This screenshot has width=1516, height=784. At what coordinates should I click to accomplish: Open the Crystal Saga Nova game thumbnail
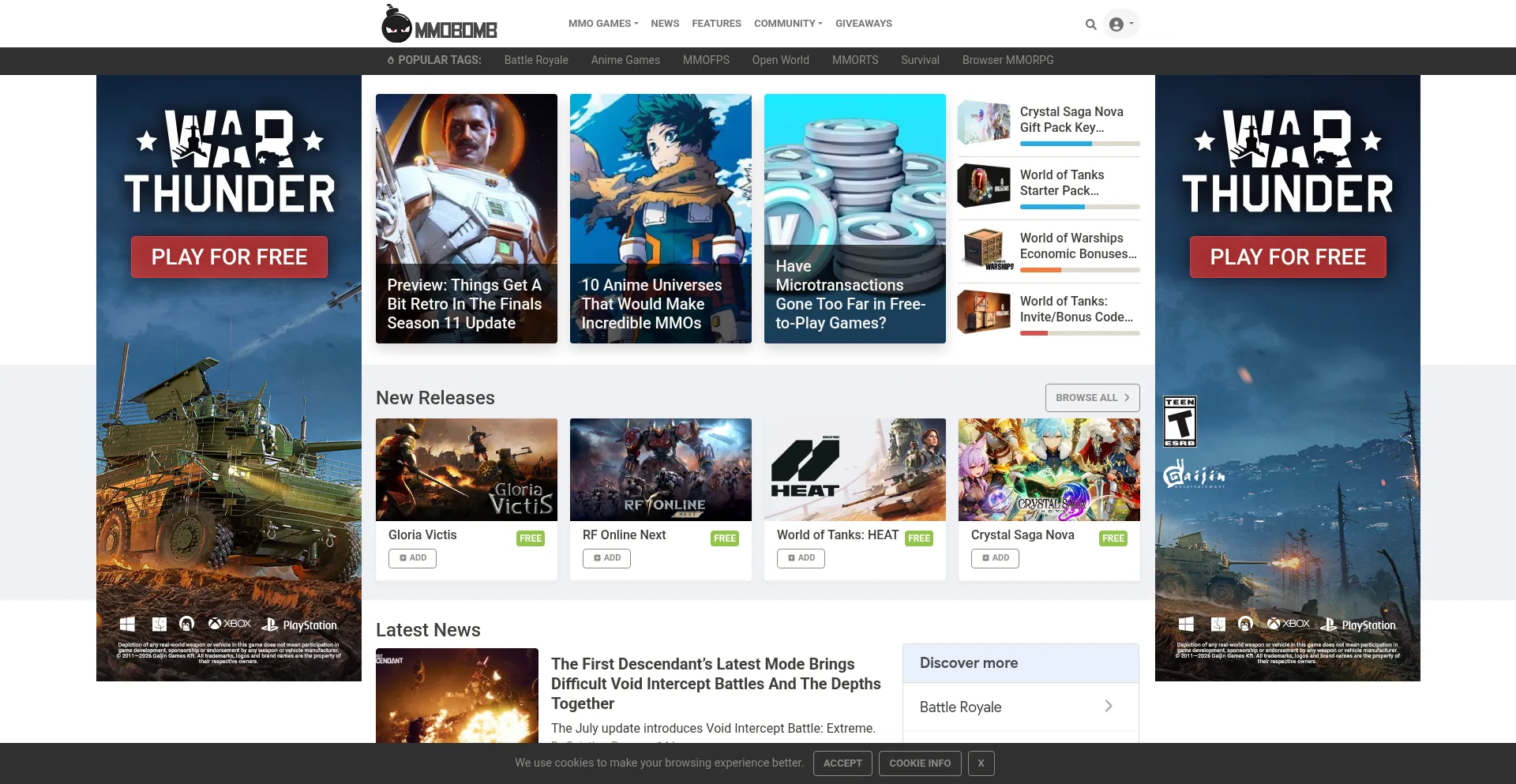tap(1049, 470)
